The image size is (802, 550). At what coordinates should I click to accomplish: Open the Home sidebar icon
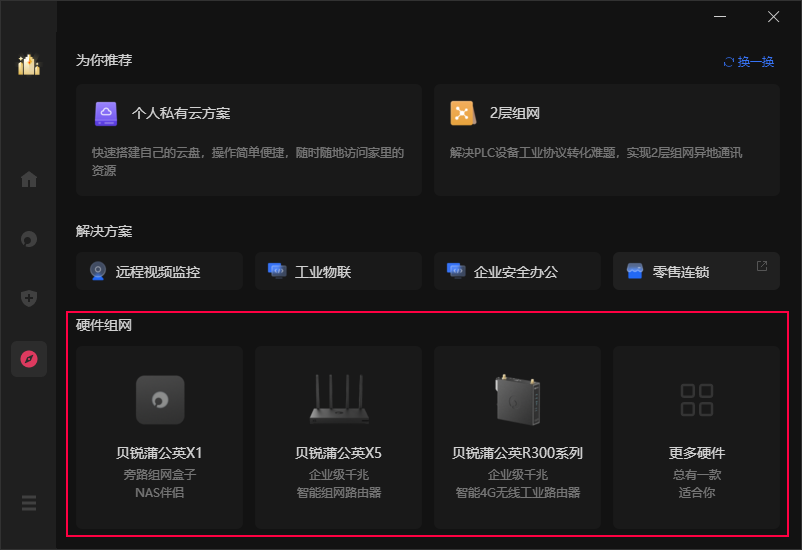coord(29,179)
